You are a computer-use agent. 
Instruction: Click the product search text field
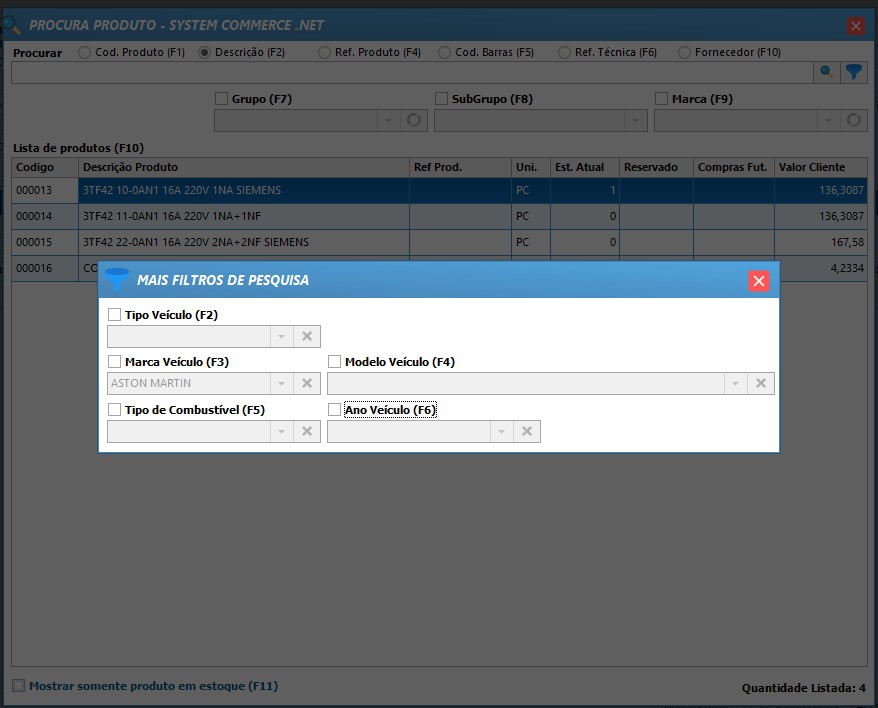click(x=410, y=72)
